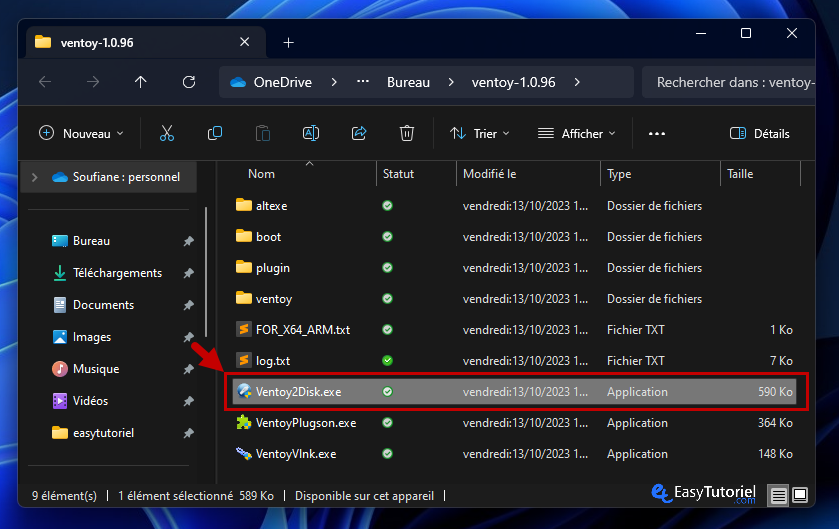Select the altexe folder icon
Screen dimensions: 839x529
point(244,205)
